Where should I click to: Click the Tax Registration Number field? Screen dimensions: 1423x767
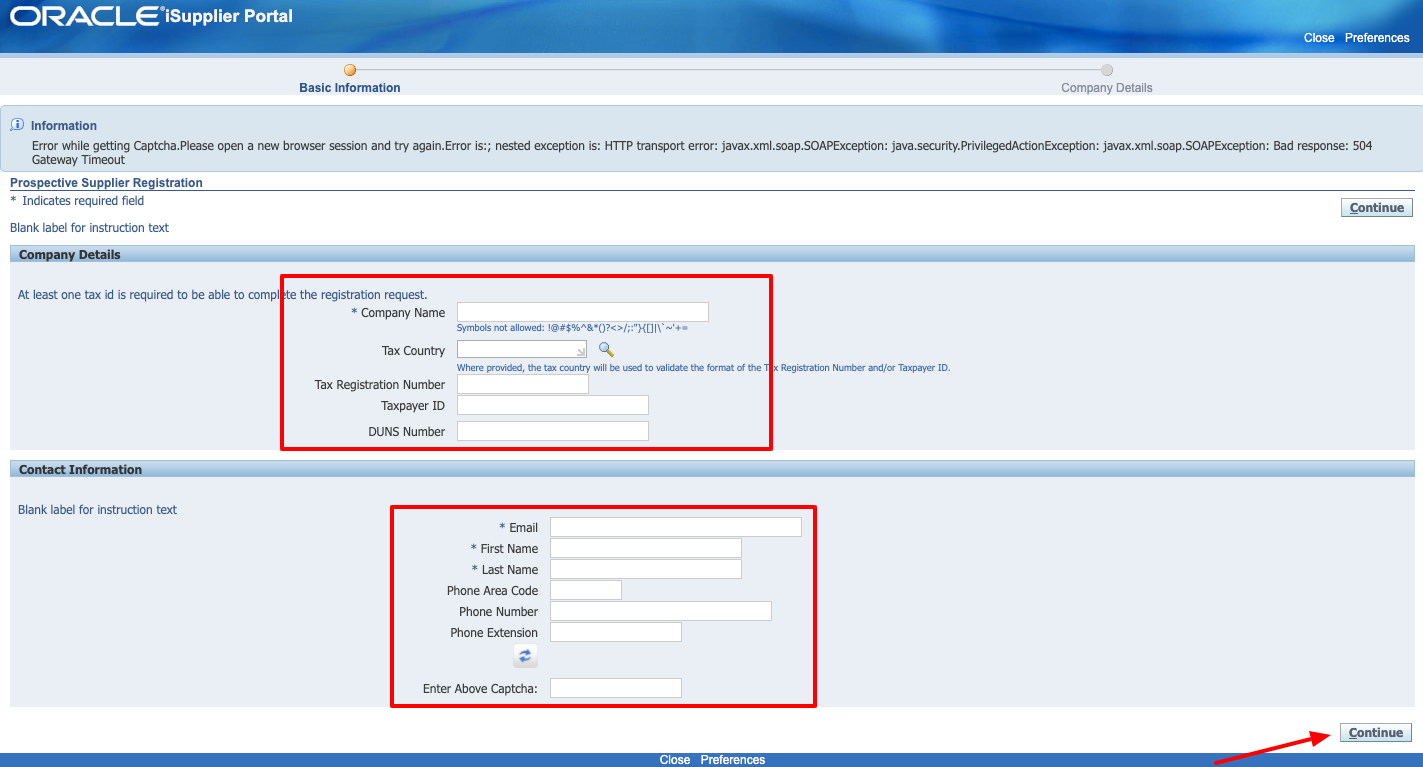(x=523, y=384)
